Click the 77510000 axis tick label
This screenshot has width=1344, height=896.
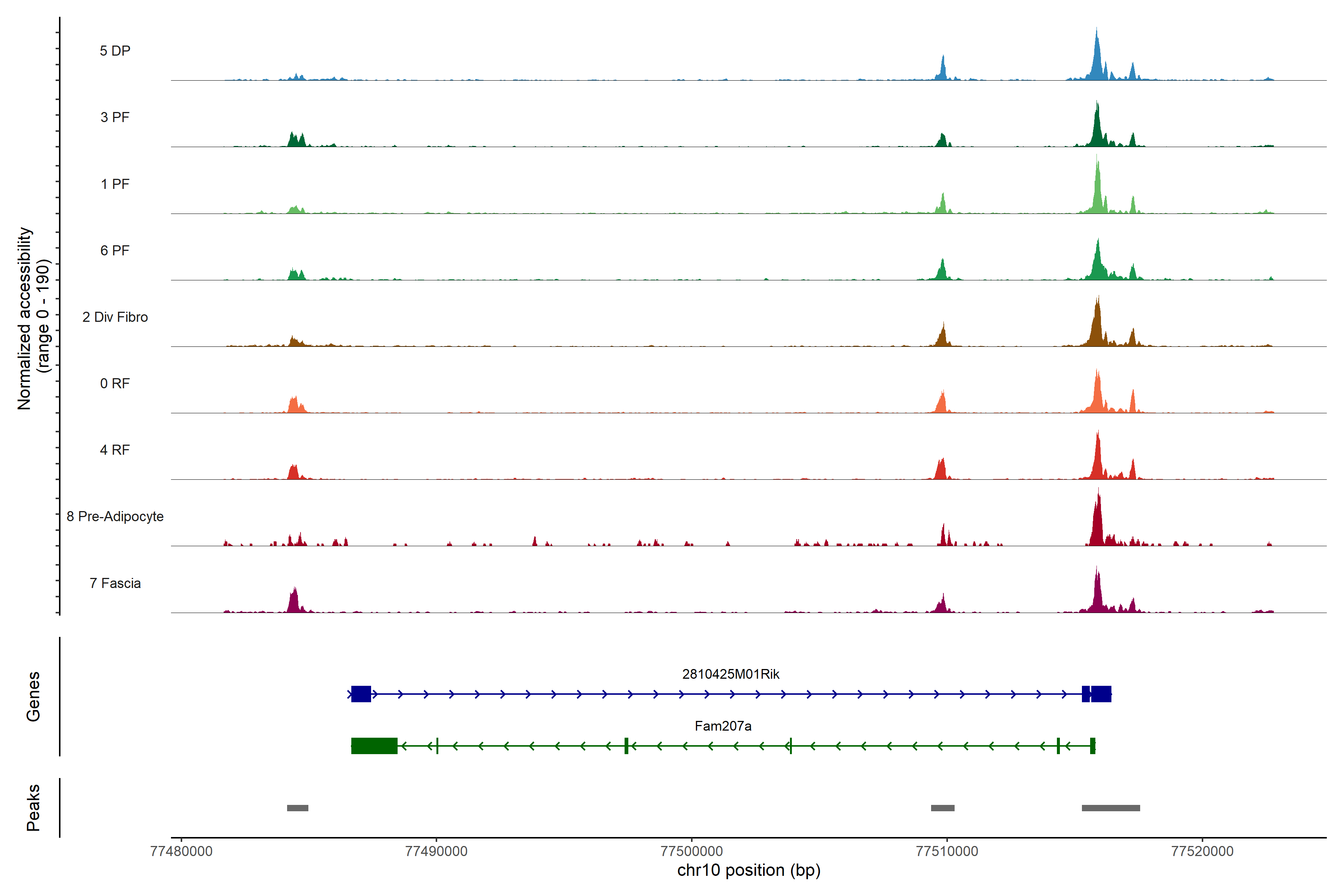click(947, 851)
